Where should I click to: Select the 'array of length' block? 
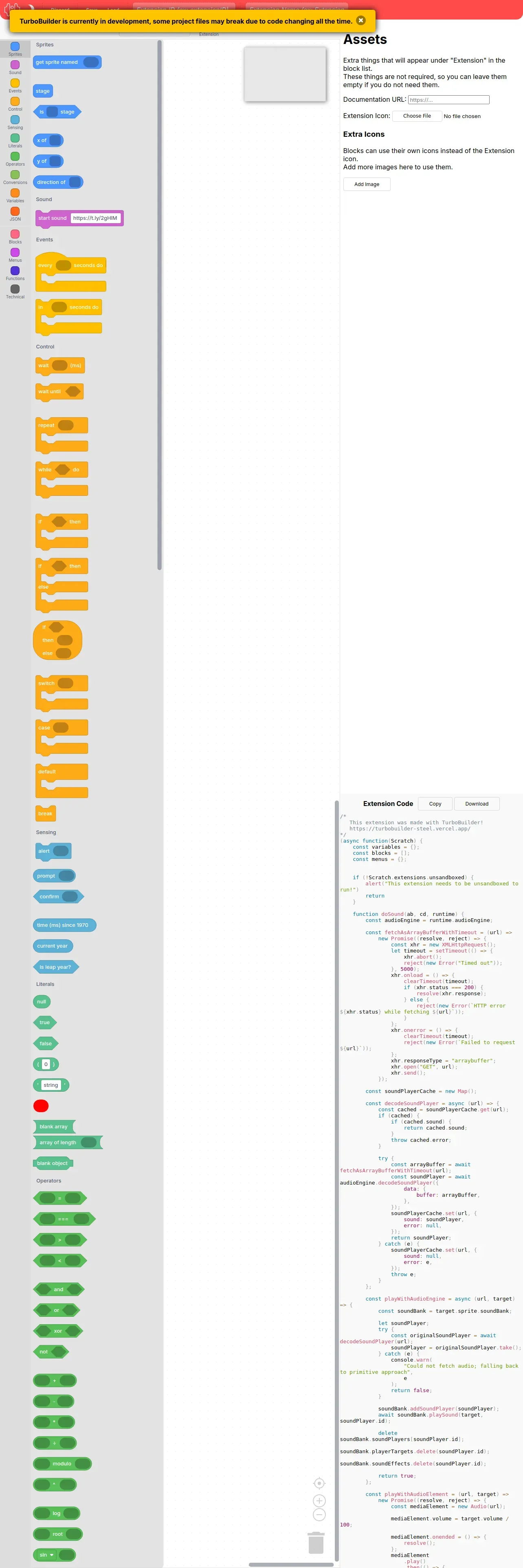(x=68, y=1142)
